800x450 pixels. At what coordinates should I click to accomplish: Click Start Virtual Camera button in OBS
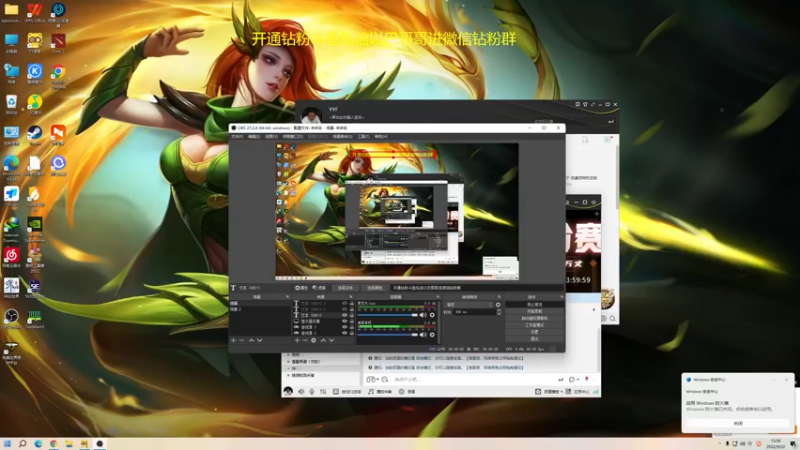(x=534, y=318)
